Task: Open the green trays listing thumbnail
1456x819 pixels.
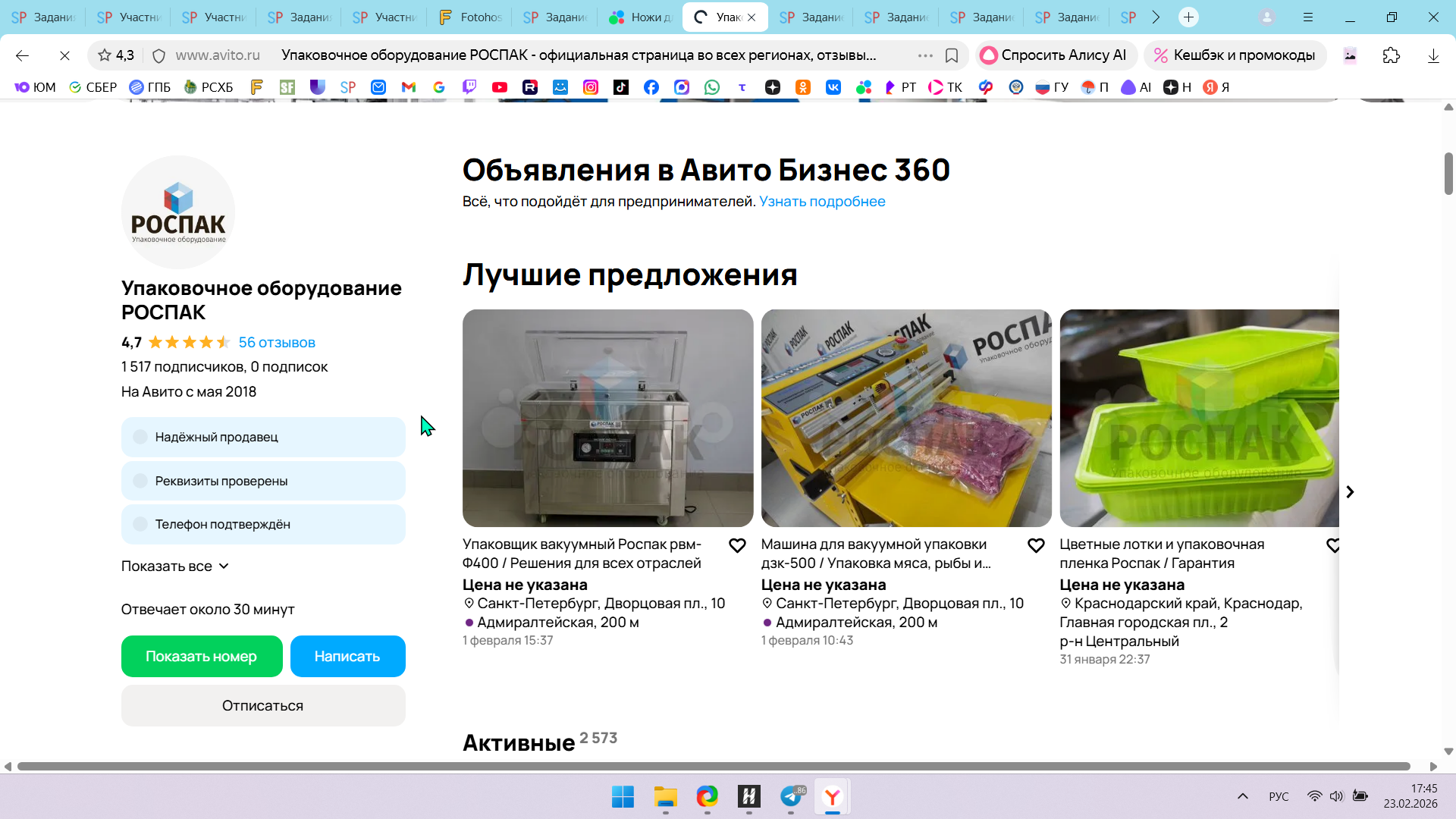Action: pyautogui.click(x=1199, y=418)
